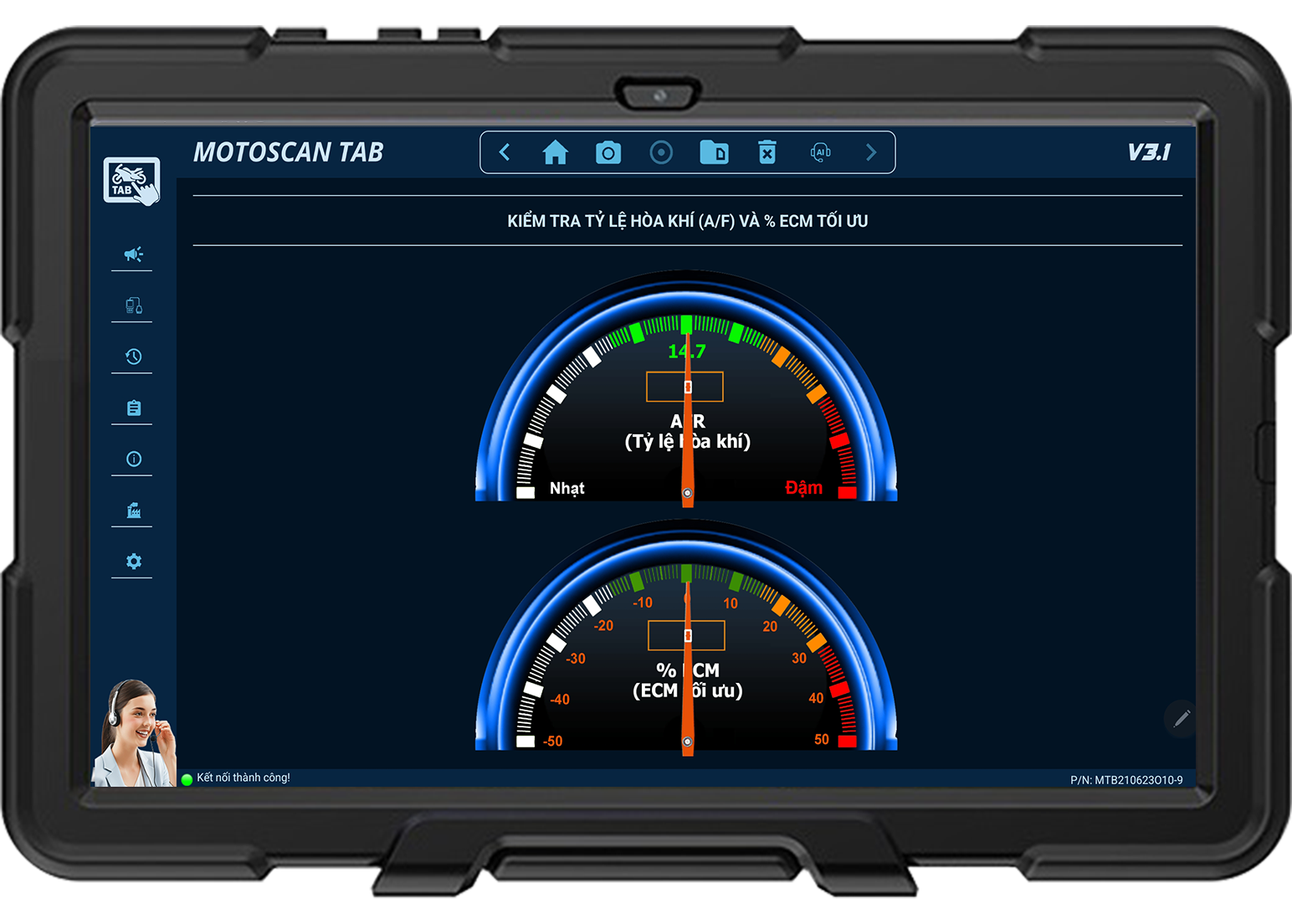Click the "KIỂM TRA TỶ LỆ HÒA KHÍ" heading

pyautogui.click(x=688, y=221)
